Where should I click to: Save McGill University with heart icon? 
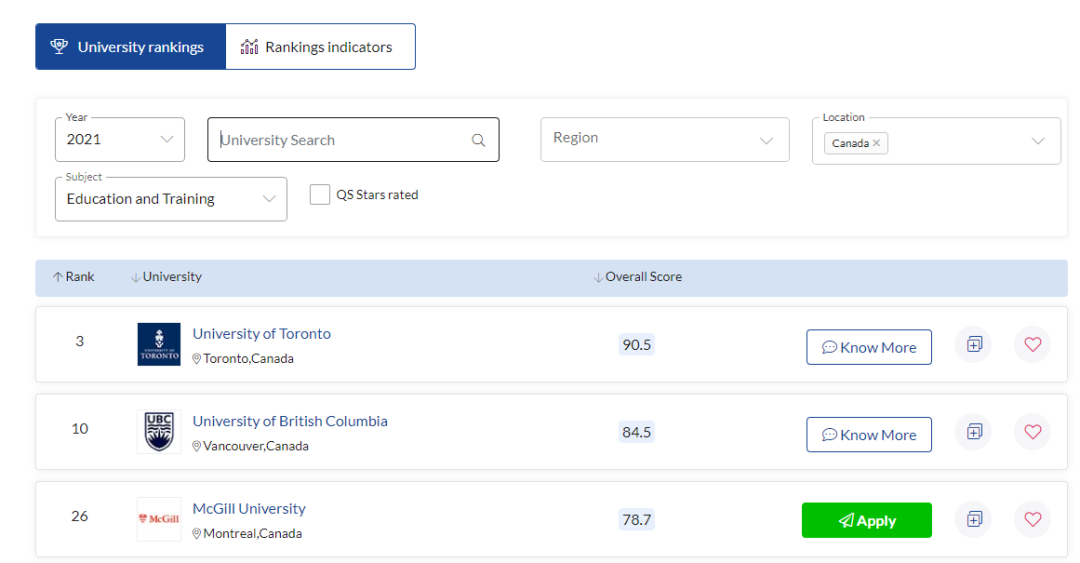(x=1032, y=519)
